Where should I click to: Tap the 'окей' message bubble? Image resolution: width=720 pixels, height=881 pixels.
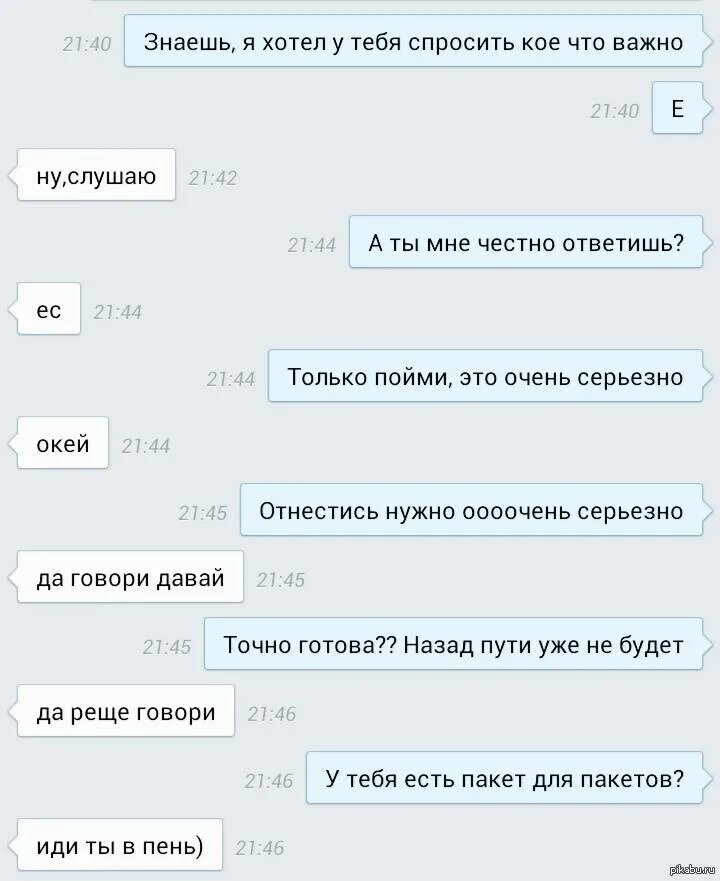[63, 443]
